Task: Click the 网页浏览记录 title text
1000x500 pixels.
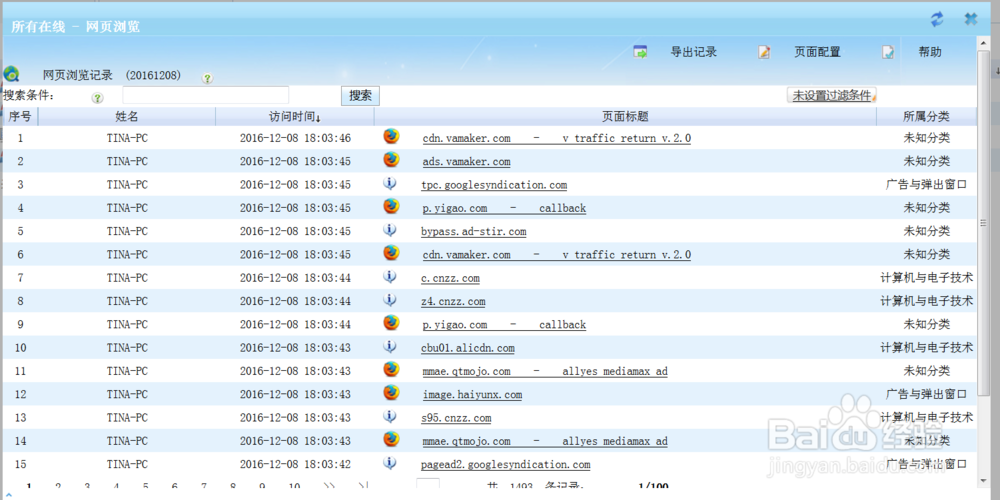Action: [x=78, y=75]
